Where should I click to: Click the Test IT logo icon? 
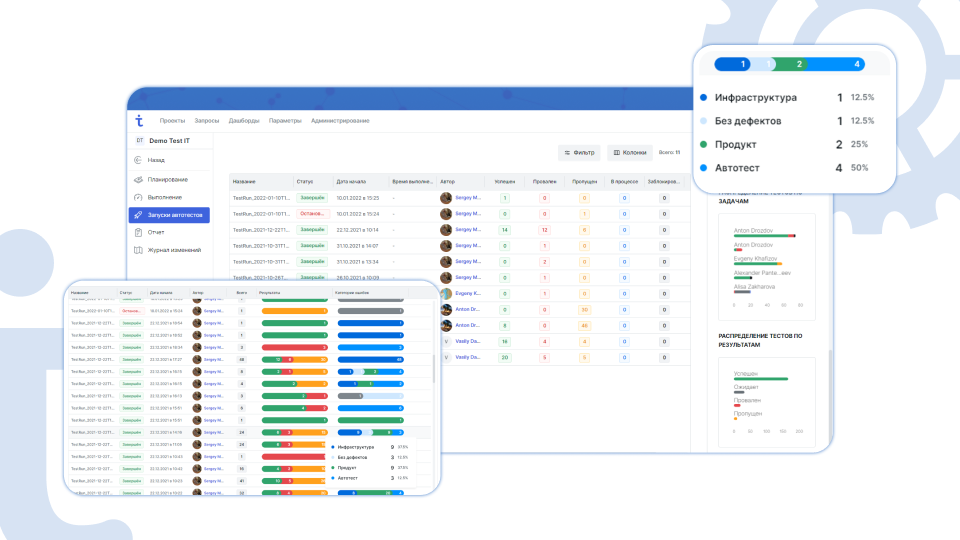coord(140,120)
